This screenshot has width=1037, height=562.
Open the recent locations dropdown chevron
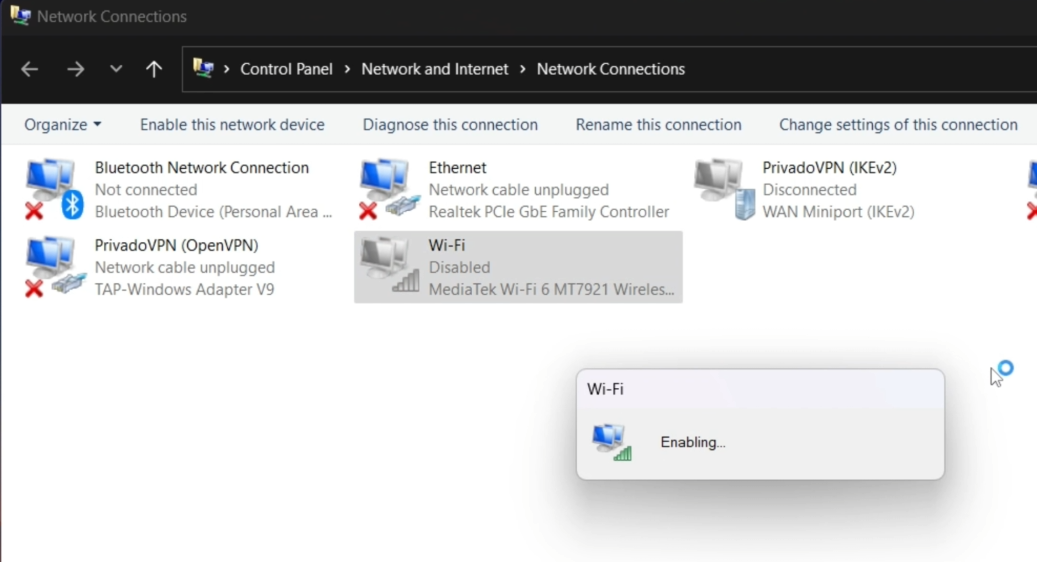click(x=116, y=69)
